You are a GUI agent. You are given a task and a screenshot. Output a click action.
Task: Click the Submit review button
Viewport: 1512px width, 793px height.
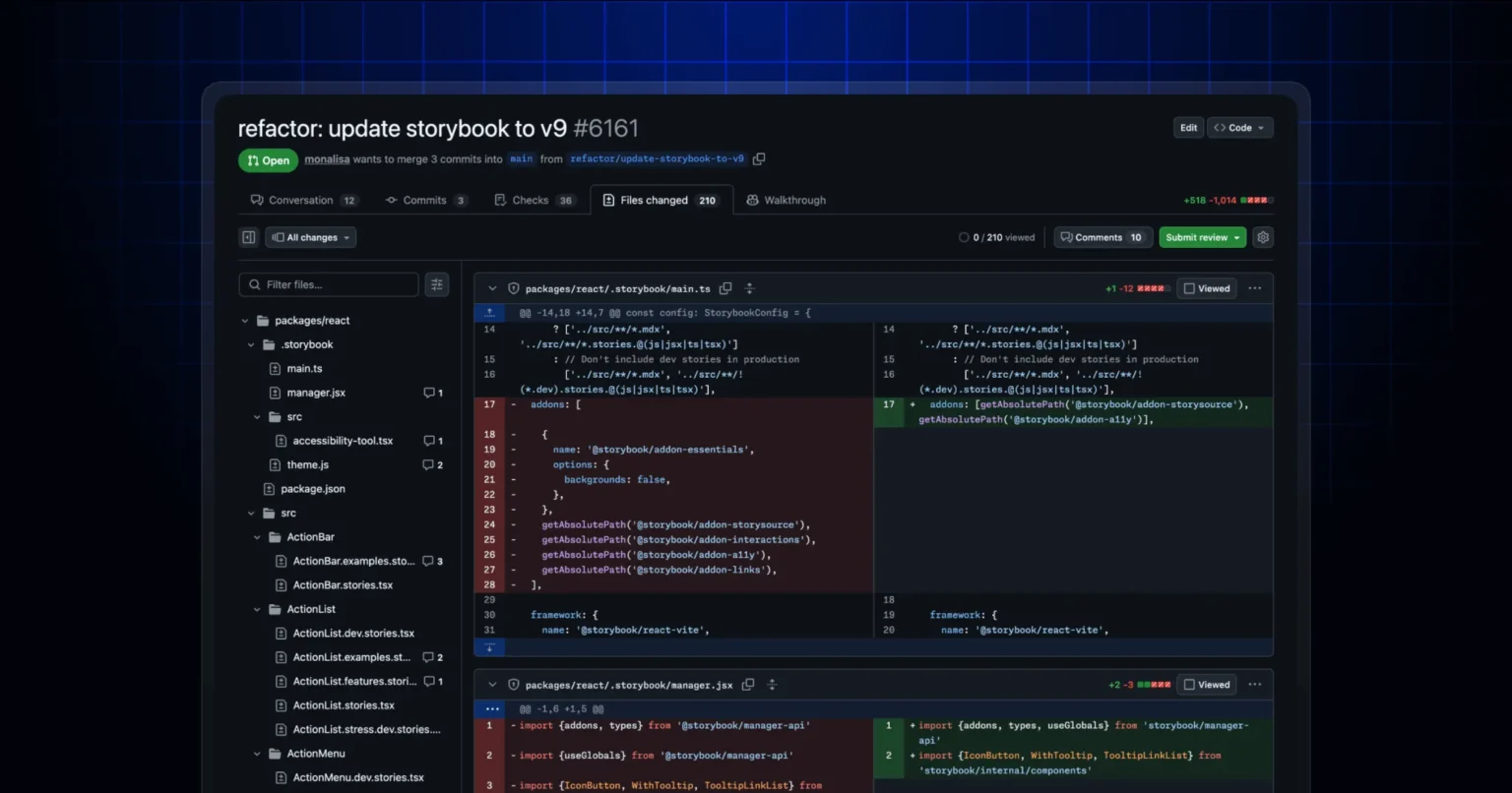[x=1196, y=236]
